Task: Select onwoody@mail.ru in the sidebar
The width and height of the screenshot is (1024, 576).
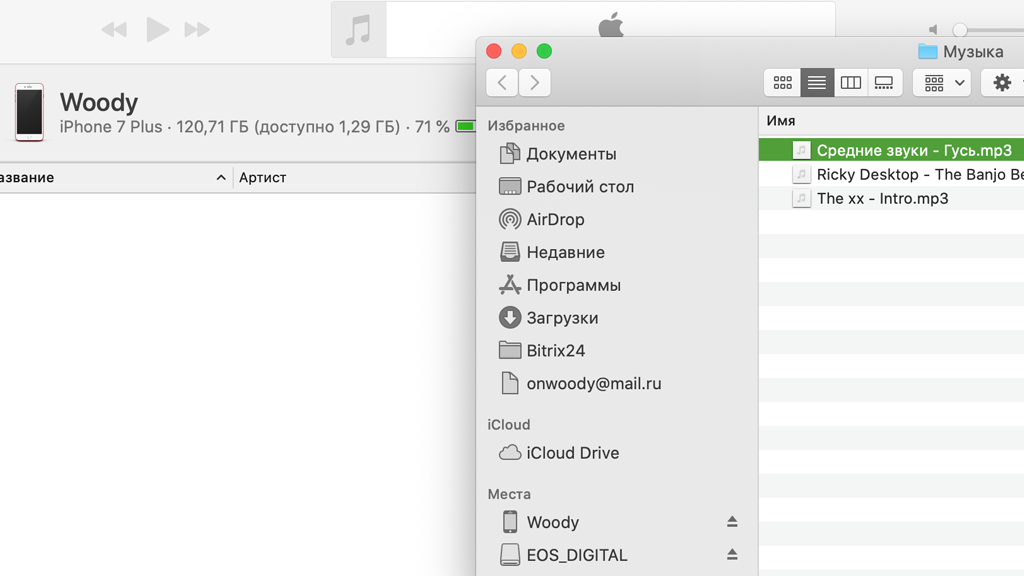Action: (580, 383)
